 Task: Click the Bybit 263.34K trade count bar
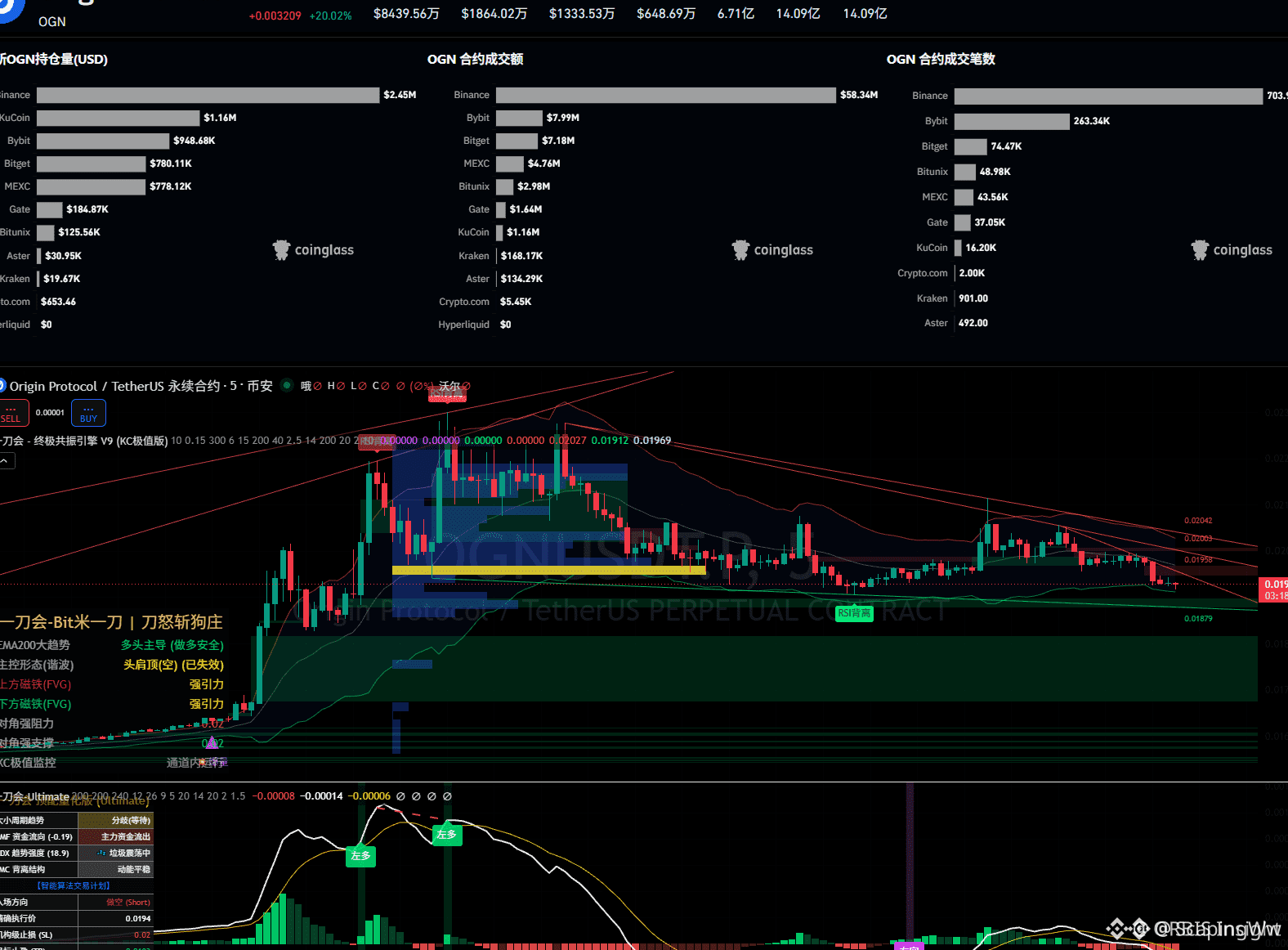pyautogui.click(x=1012, y=121)
